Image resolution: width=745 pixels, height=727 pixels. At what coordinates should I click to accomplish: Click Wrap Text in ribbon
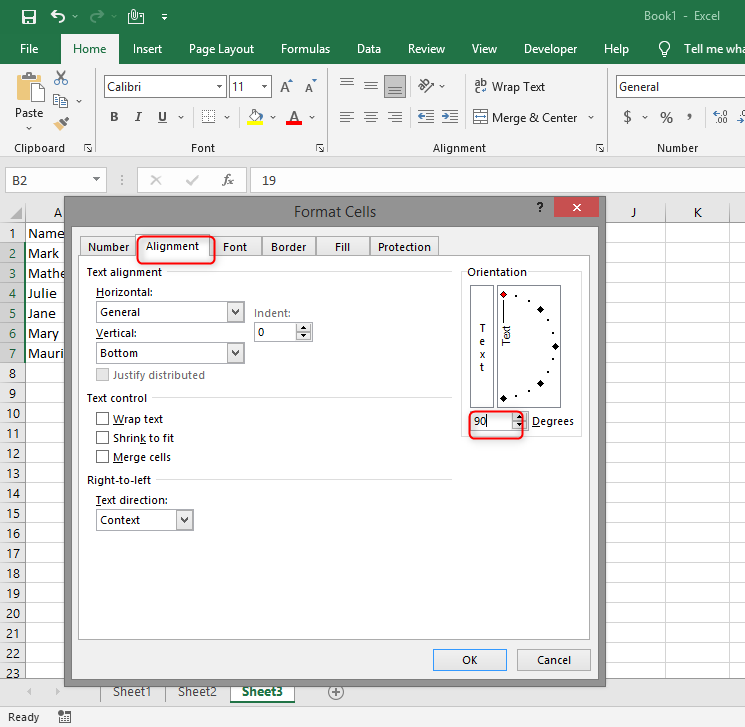509,86
